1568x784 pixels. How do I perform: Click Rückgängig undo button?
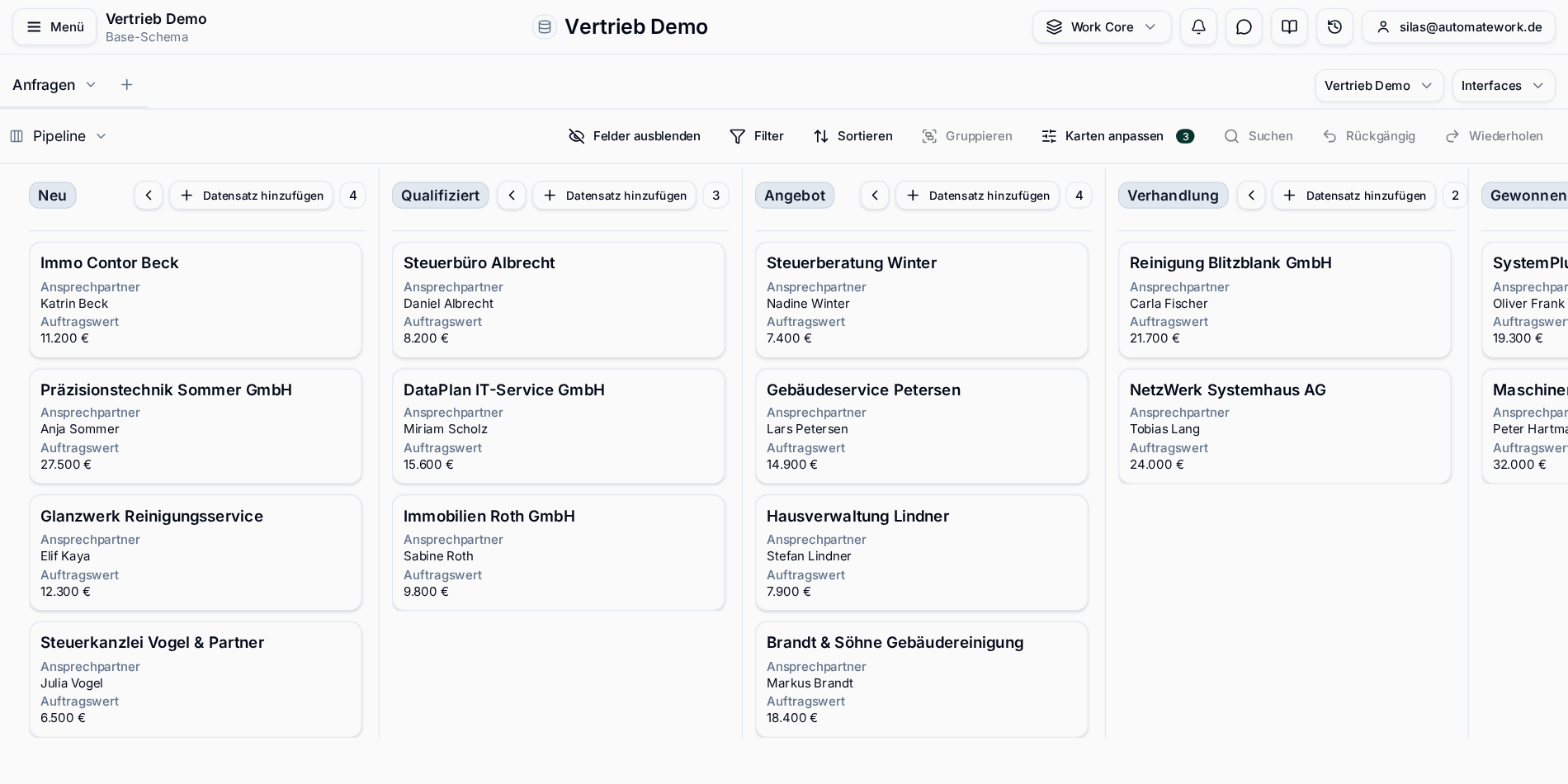pos(1369,136)
